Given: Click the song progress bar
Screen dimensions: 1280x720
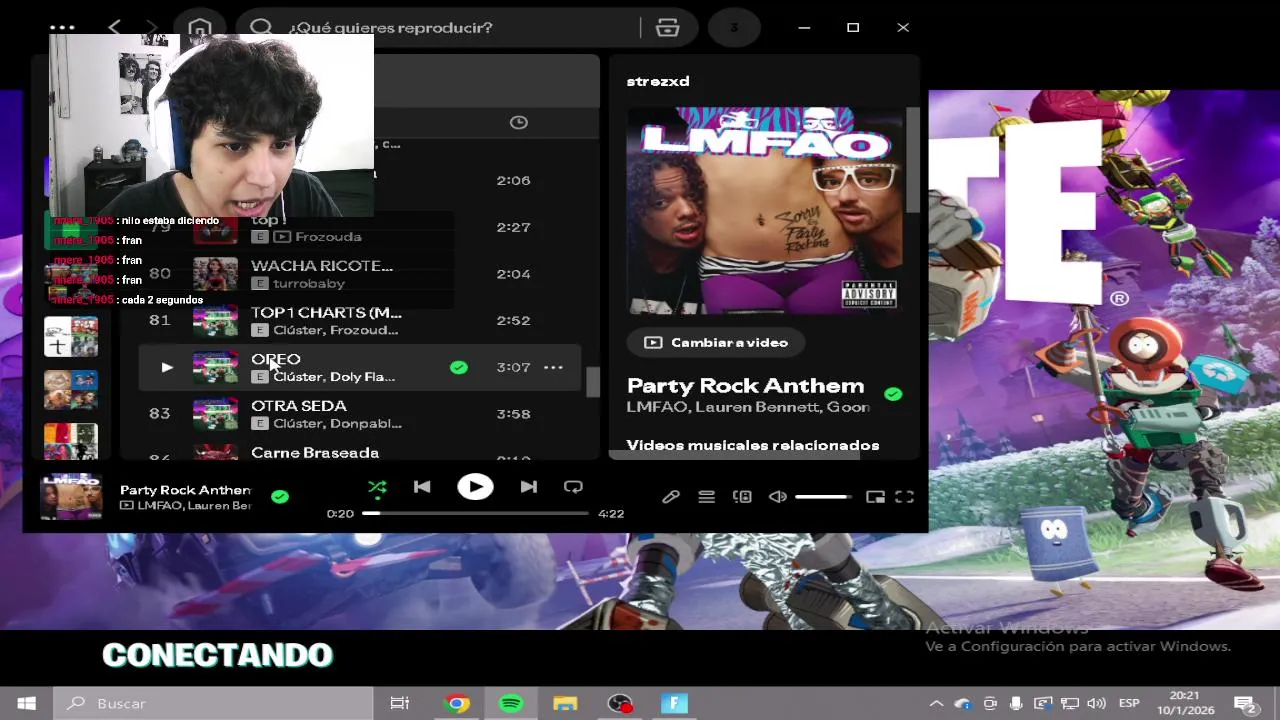Looking at the screenshot, I should pos(475,513).
